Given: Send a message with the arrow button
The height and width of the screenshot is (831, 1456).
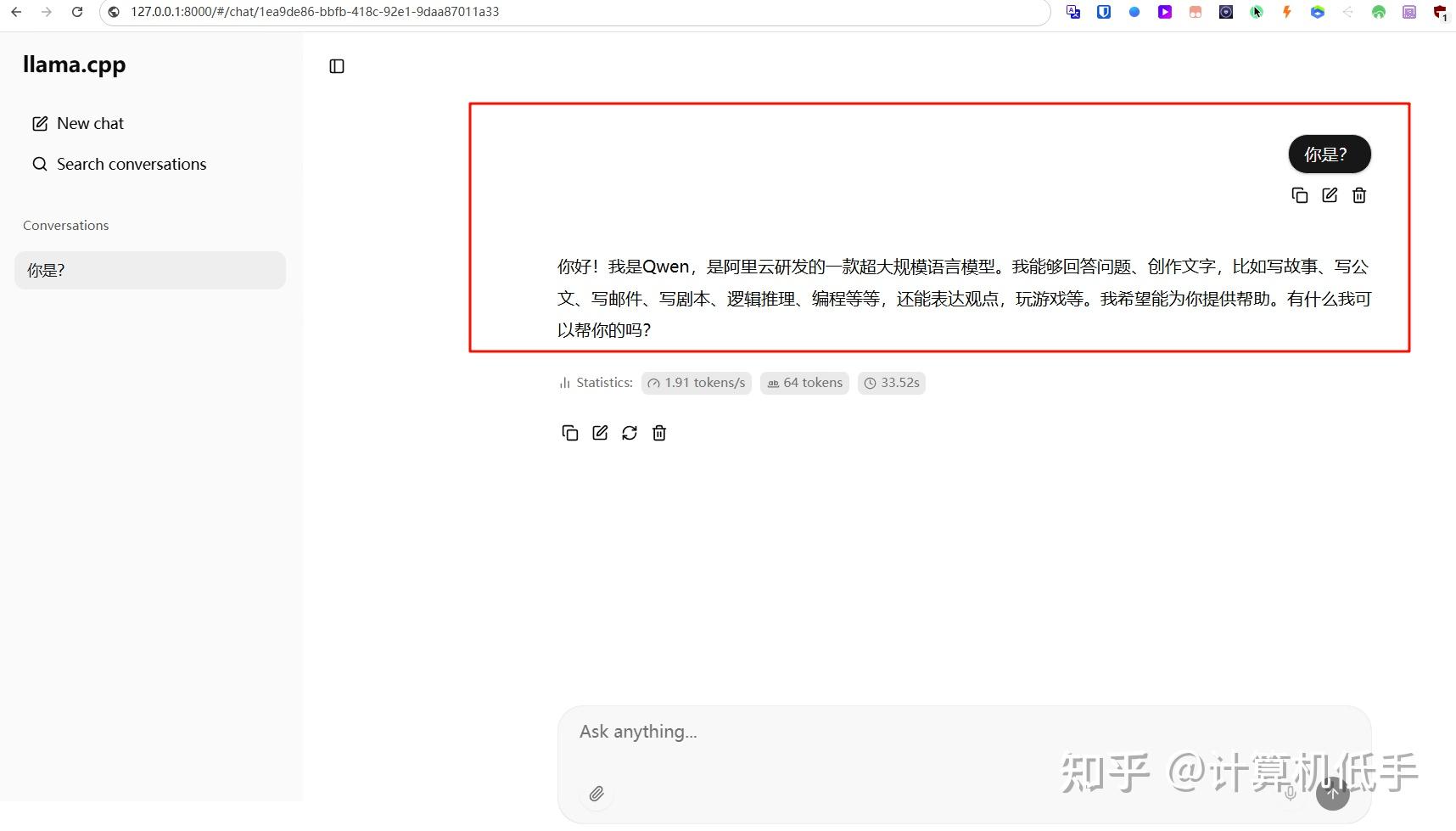Looking at the screenshot, I should 1332,795.
